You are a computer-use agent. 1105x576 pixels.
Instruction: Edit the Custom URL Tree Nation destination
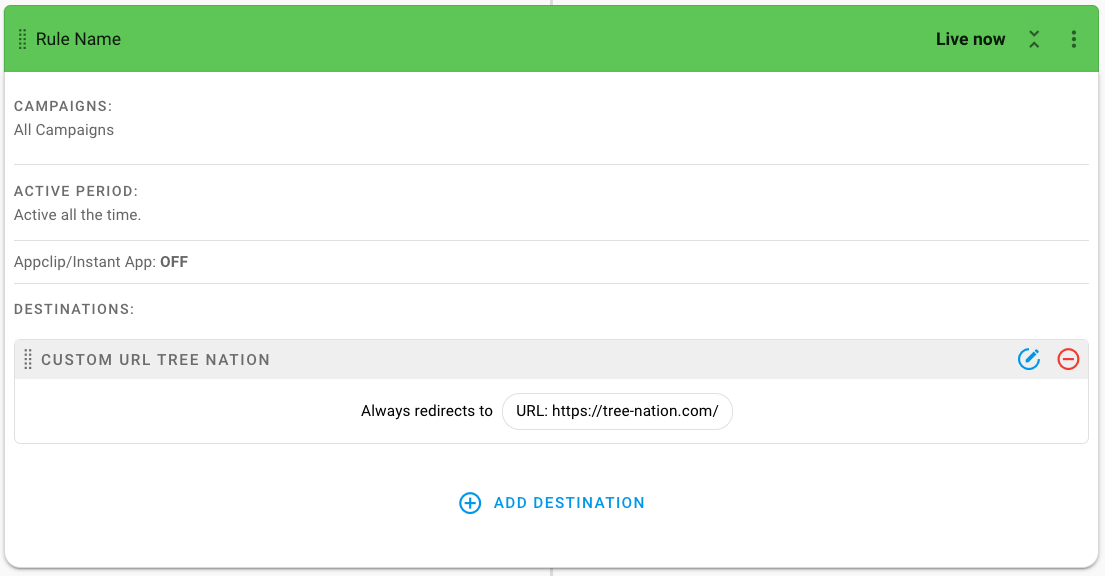tap(1029, 359)
